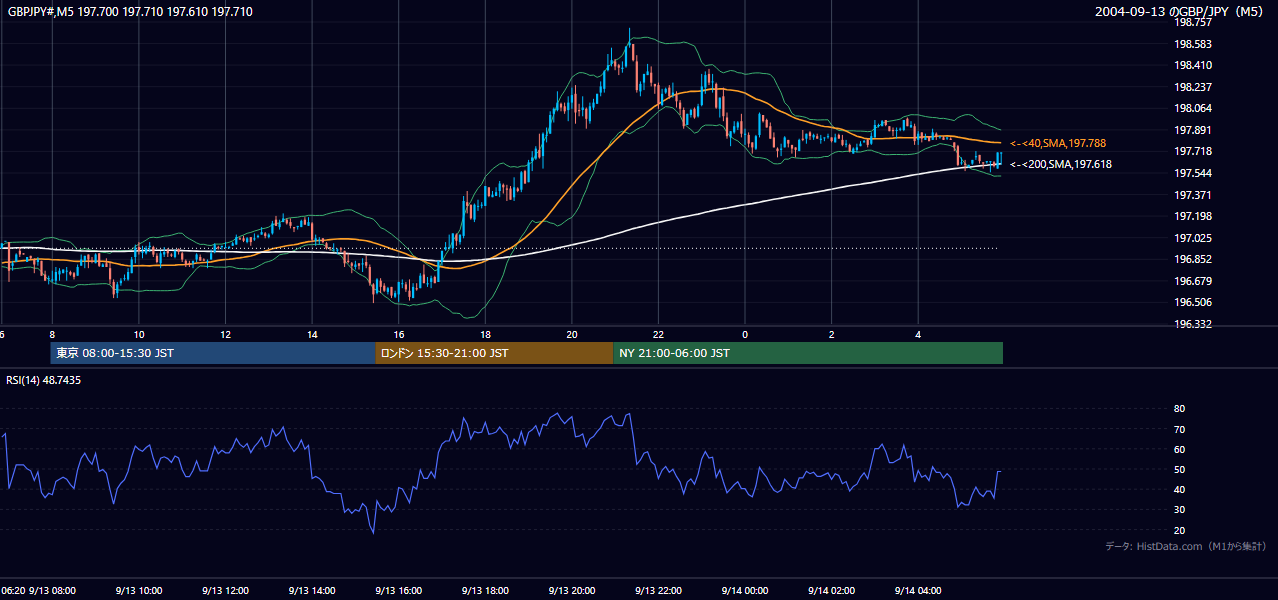Click RSI scale value 40

click(1180, 490)
